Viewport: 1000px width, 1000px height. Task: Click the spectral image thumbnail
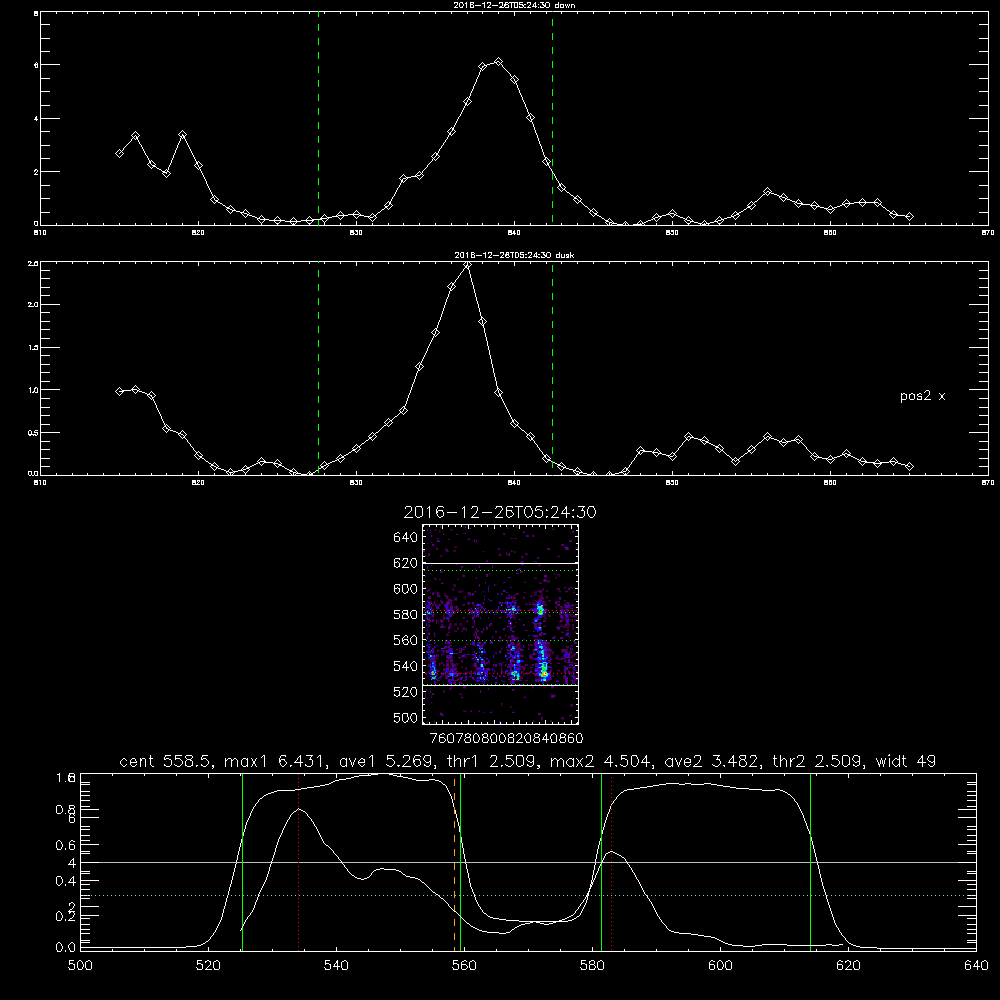[x=500, y=624]
